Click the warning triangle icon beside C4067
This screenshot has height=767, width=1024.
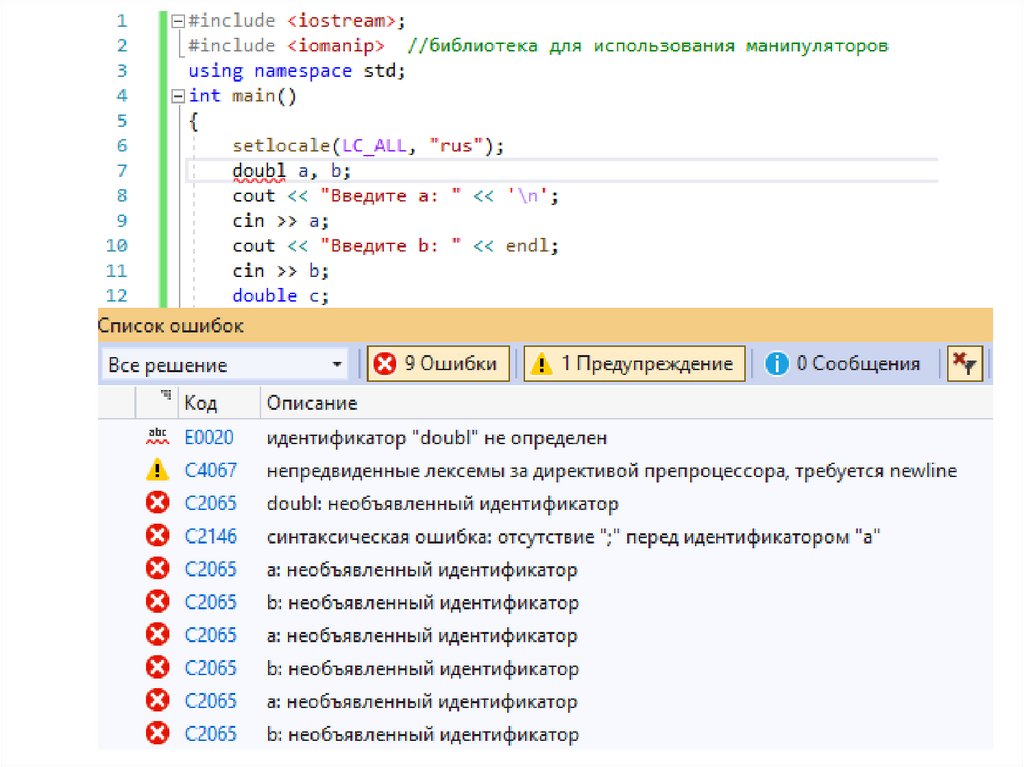(157, 470)
